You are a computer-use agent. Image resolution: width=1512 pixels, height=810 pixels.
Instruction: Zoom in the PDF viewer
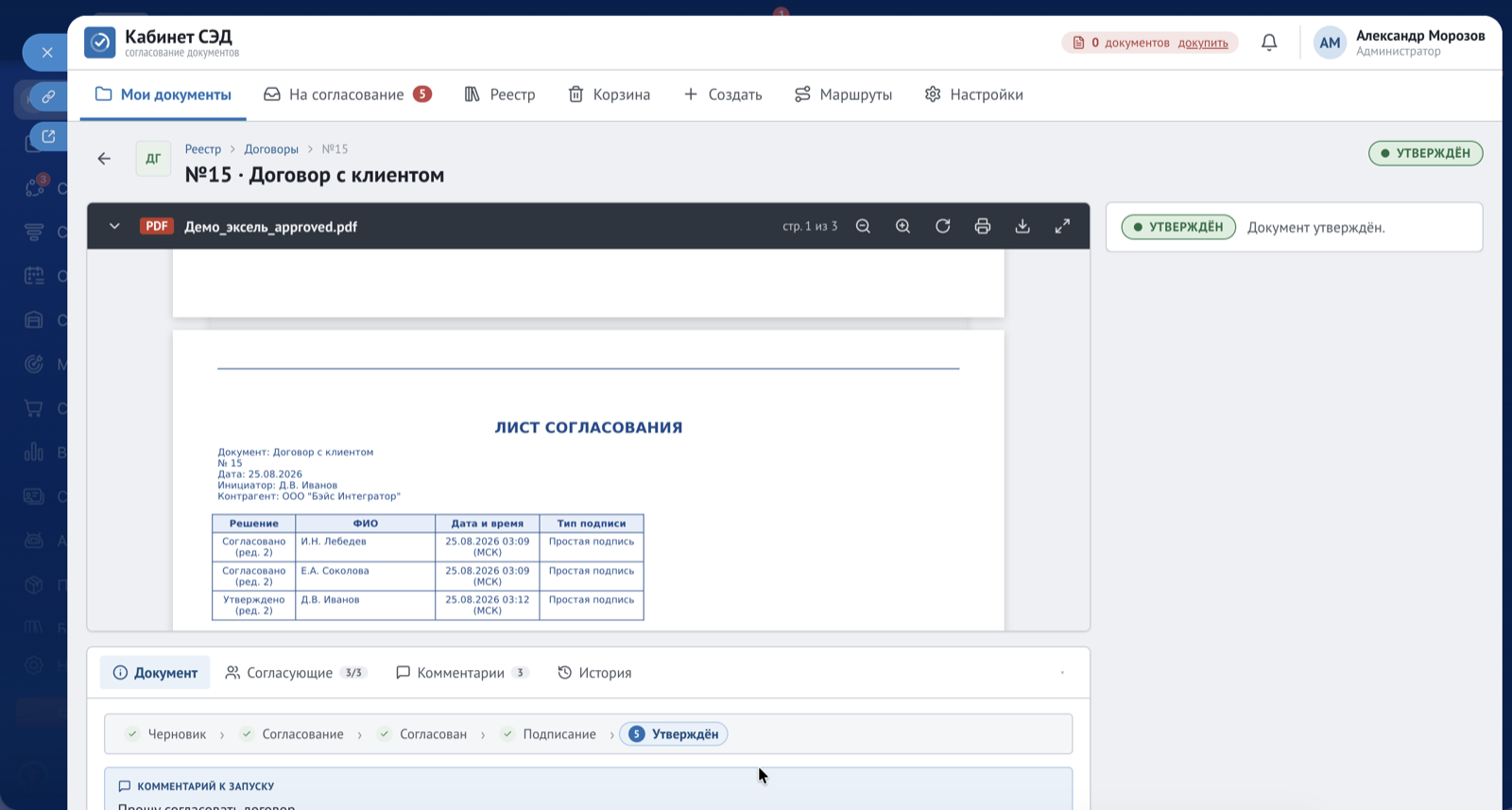(902, 227)
